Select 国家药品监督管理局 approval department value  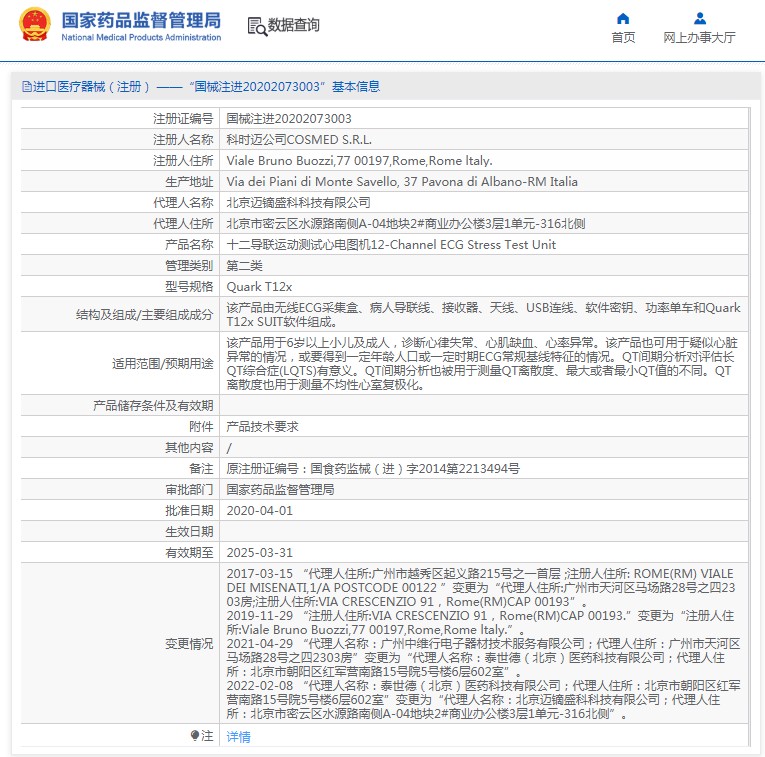point(281,490)
